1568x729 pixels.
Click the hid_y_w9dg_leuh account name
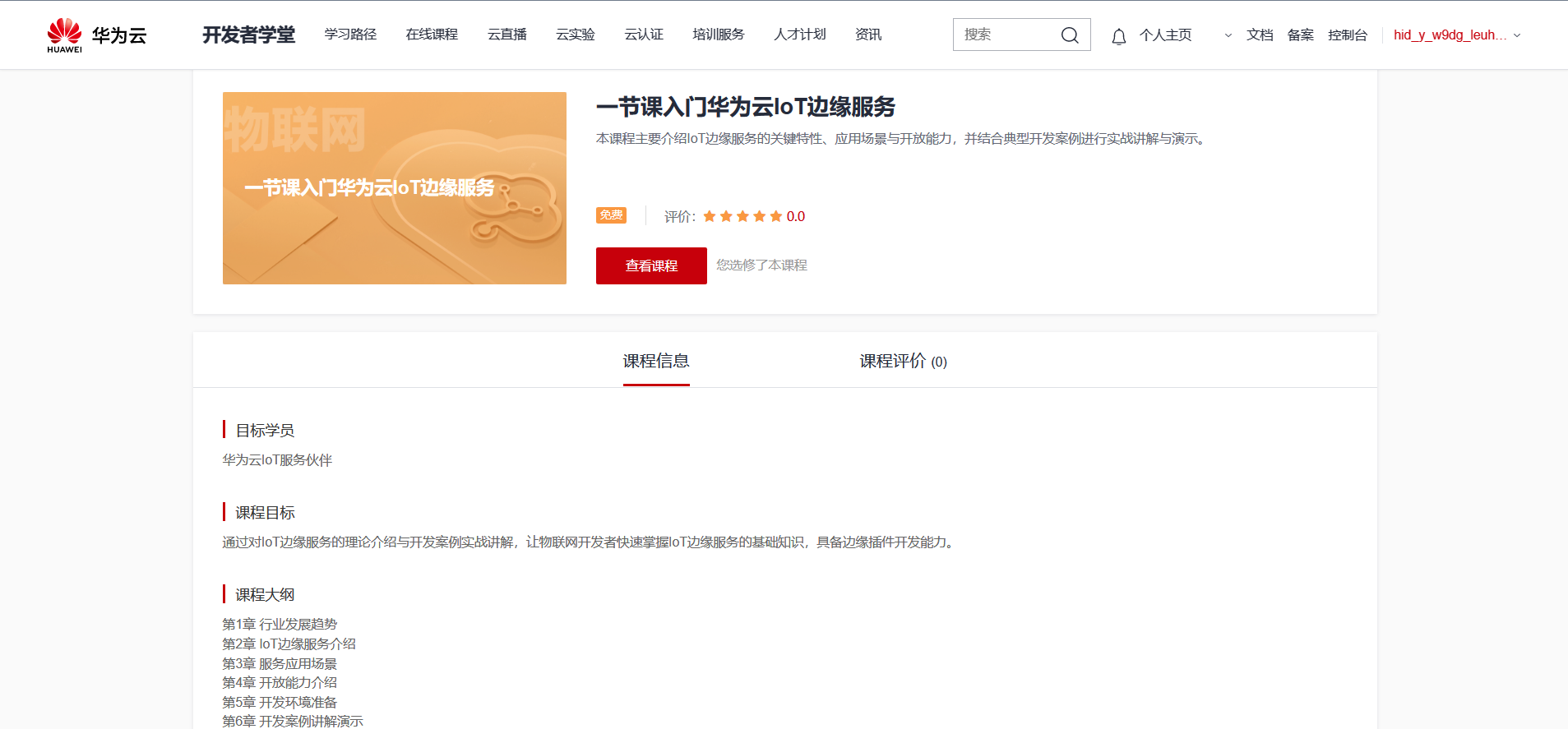click(x=1450, y=35)
